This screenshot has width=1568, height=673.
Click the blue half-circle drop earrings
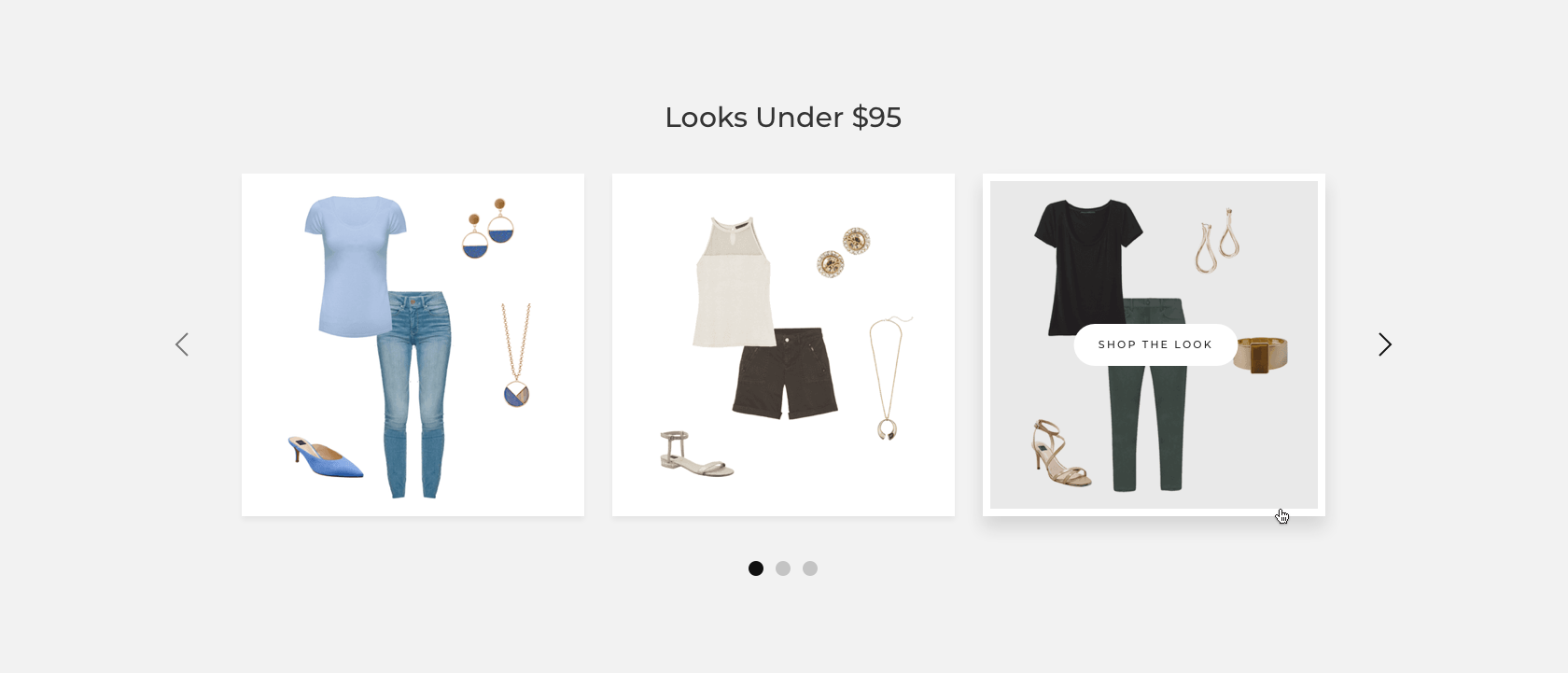pyautogui.click(x=489, y=228)
